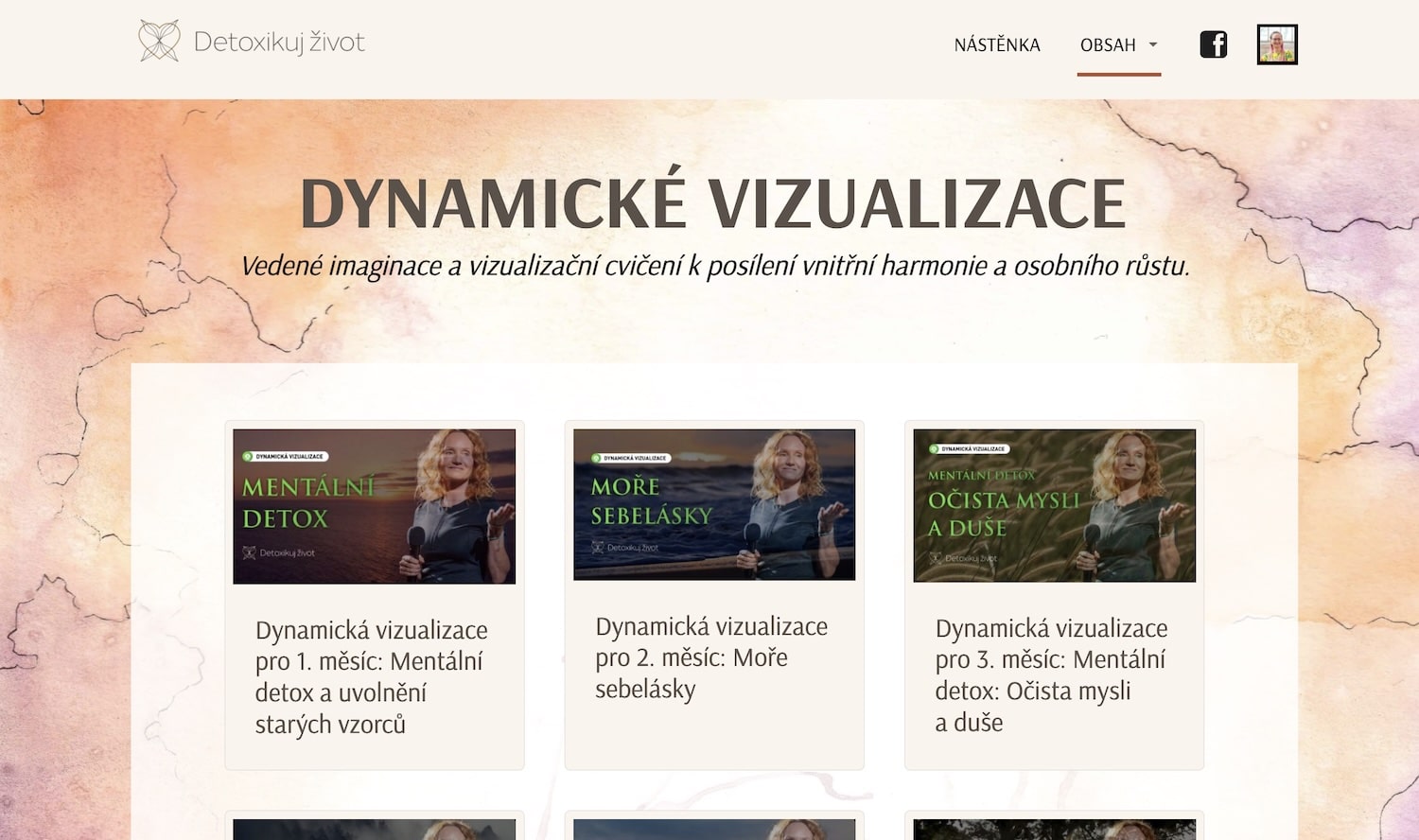
Task: Click the partially visible bottom-right card thumbnail
Action: (x=1054, y=830)
